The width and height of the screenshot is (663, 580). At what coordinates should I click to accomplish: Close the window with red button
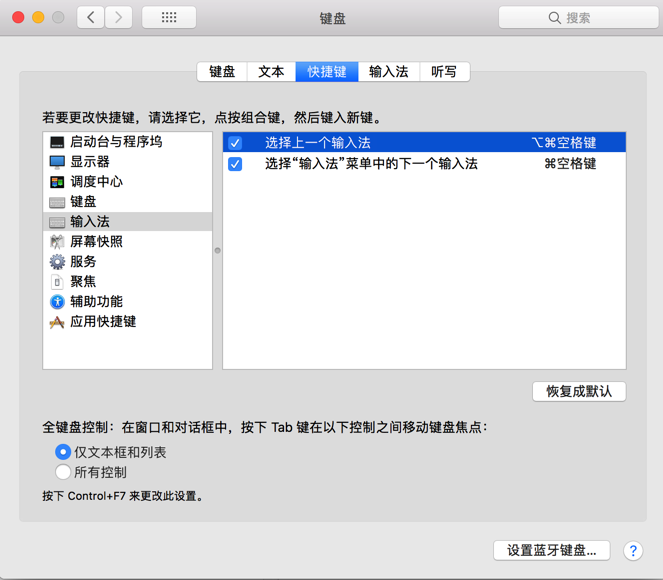(x=18, y=17)
